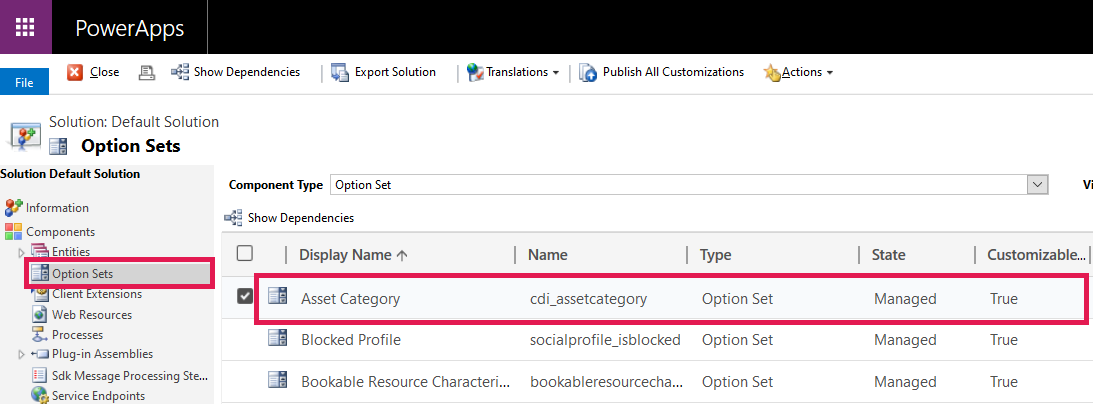This screenshot has height=404, width=1093.
Task: Click the Asset Category row icon
Action: [x=278, y=298]
